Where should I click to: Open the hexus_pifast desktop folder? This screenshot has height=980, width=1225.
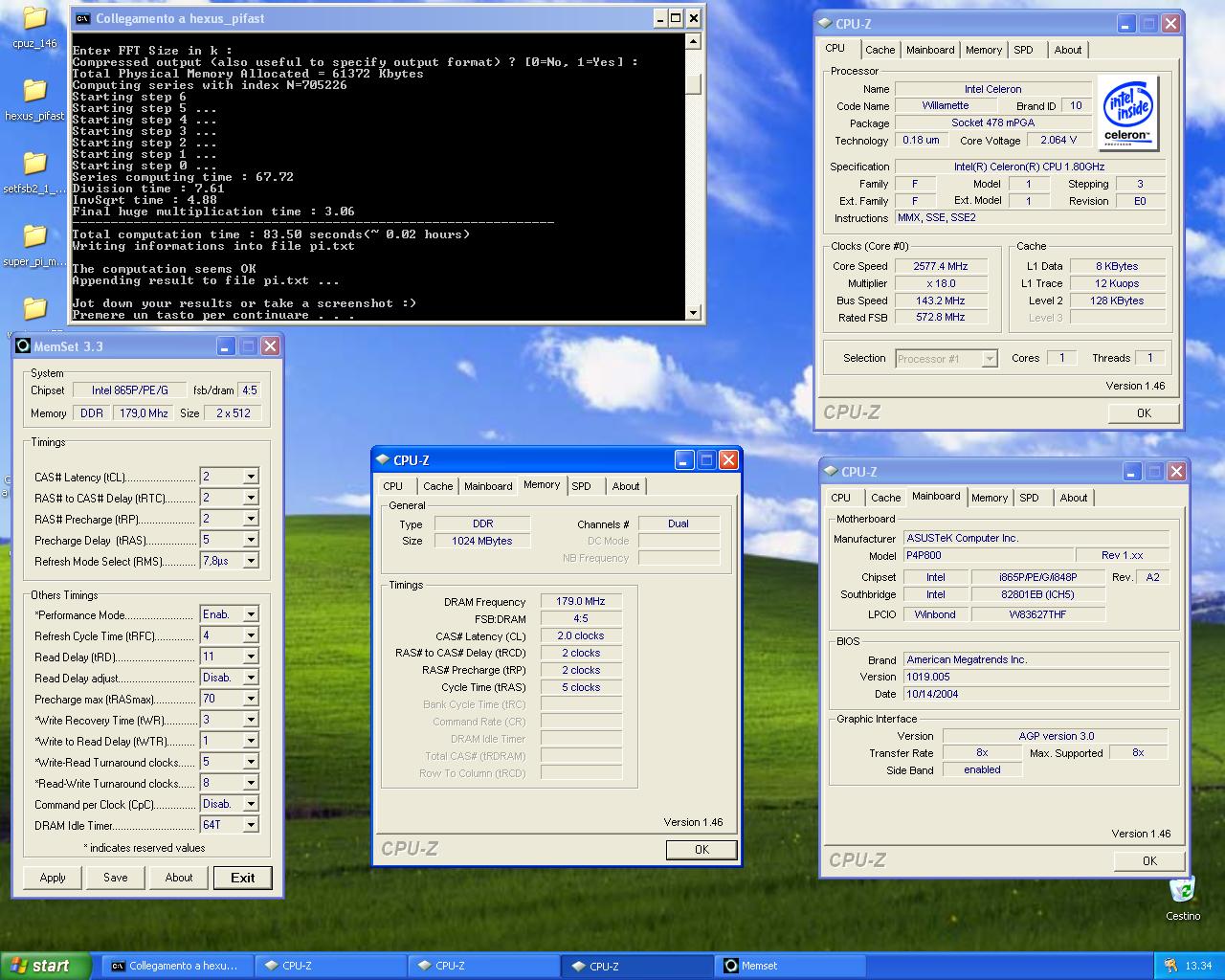click(x=34, y=99)
